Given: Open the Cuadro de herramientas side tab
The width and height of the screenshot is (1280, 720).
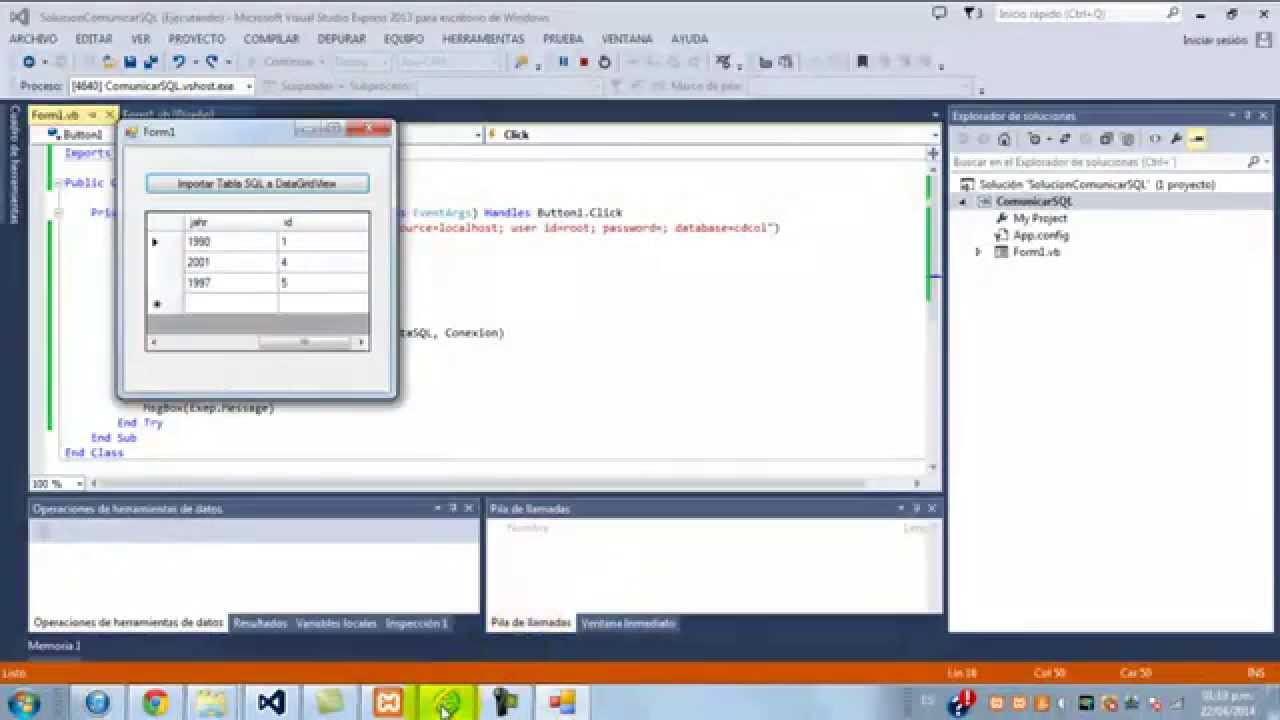Looking at the screenshot, I should tap(14, 165).
